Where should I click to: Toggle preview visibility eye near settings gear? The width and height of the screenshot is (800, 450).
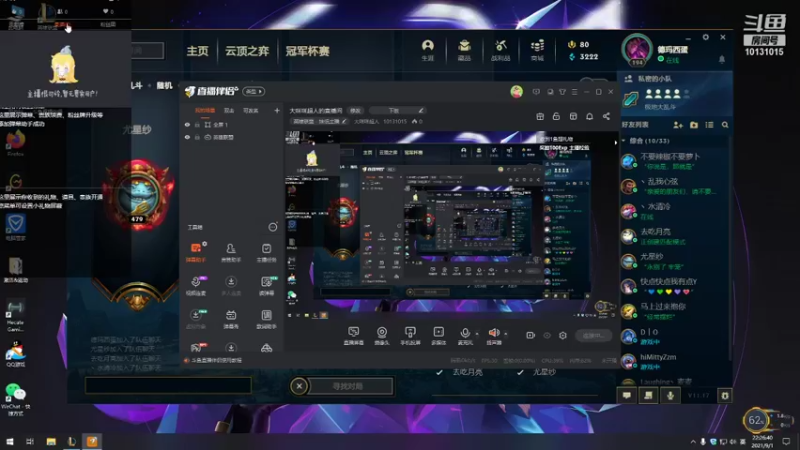click(547, 335)
